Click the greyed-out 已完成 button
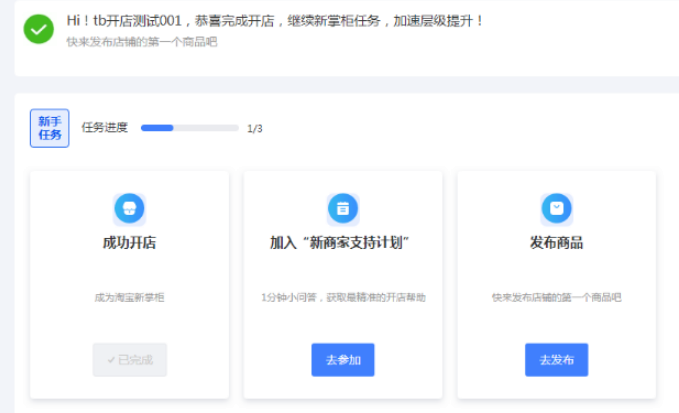679x413 pixels. pyautogui.click(x=129, y=360)
